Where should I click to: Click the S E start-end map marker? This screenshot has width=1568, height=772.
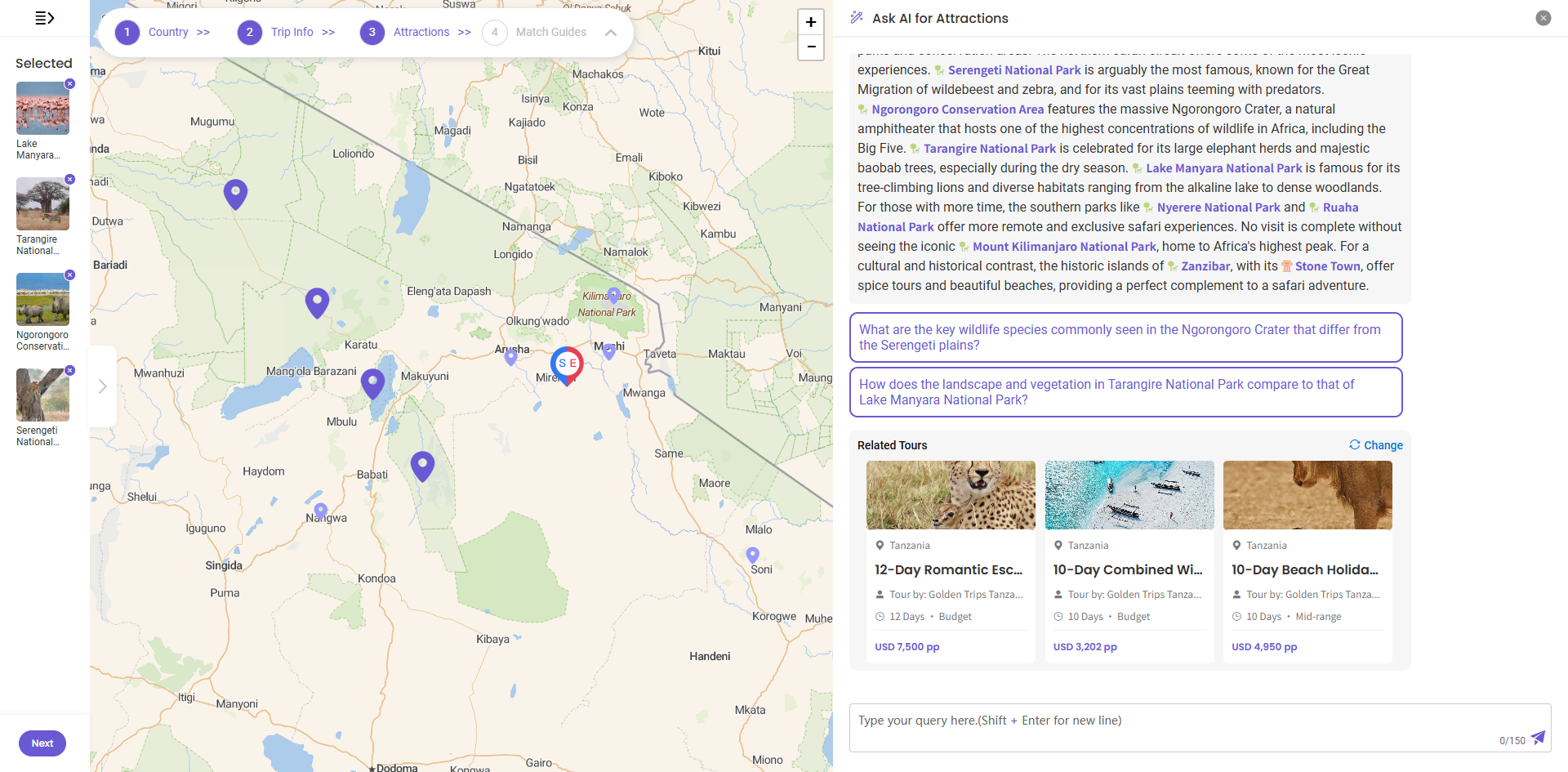pos(567,364)
